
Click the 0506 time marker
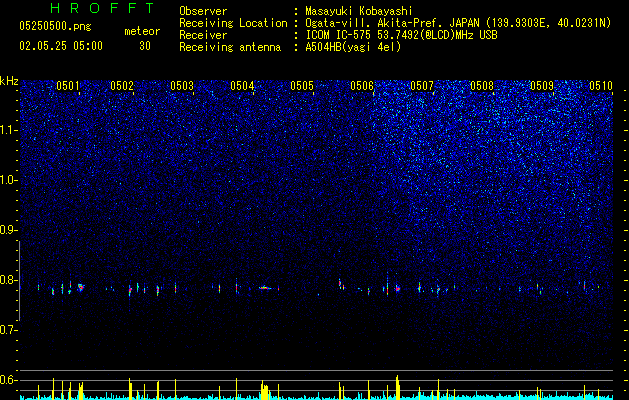[362, 86]
